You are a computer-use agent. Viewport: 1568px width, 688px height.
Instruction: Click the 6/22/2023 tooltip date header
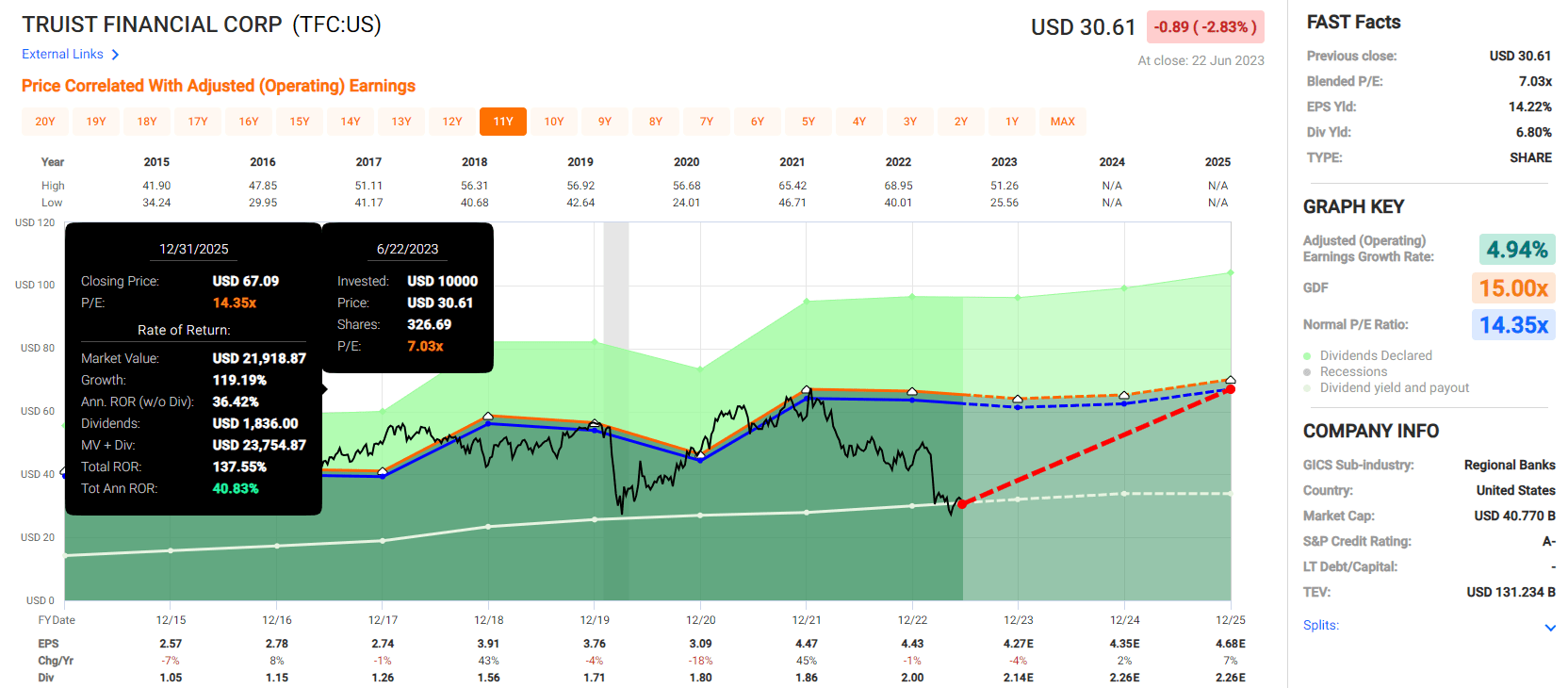pos(407,249)
